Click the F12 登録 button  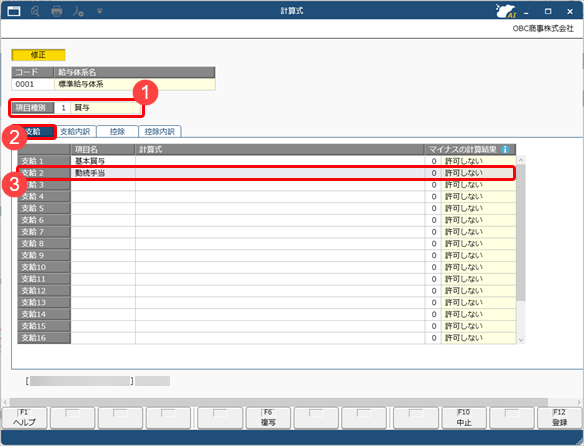point(560,418)
